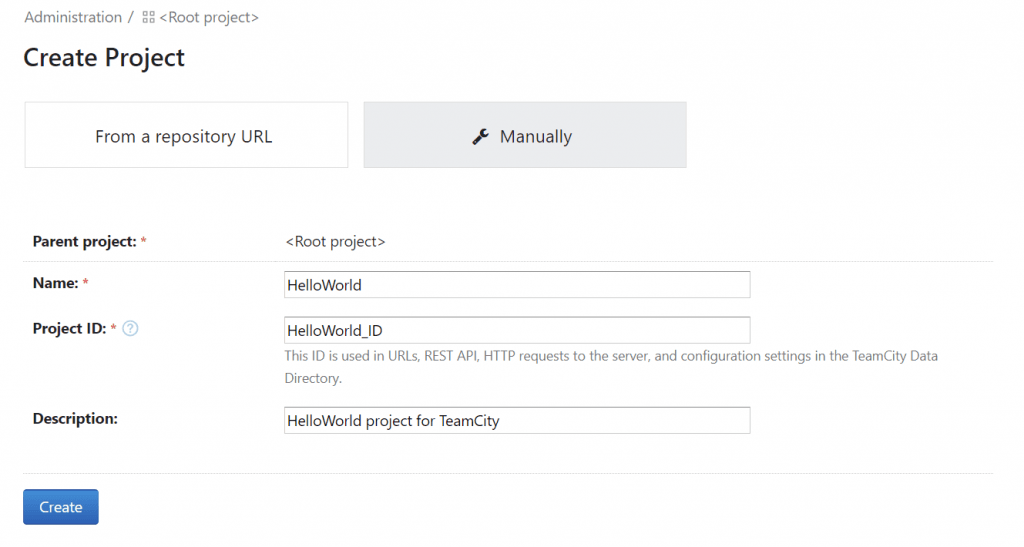The width and height of the screenshot is (1024, 547).
Task: Click into the Description text field
Action: click(x=516, y=421)
